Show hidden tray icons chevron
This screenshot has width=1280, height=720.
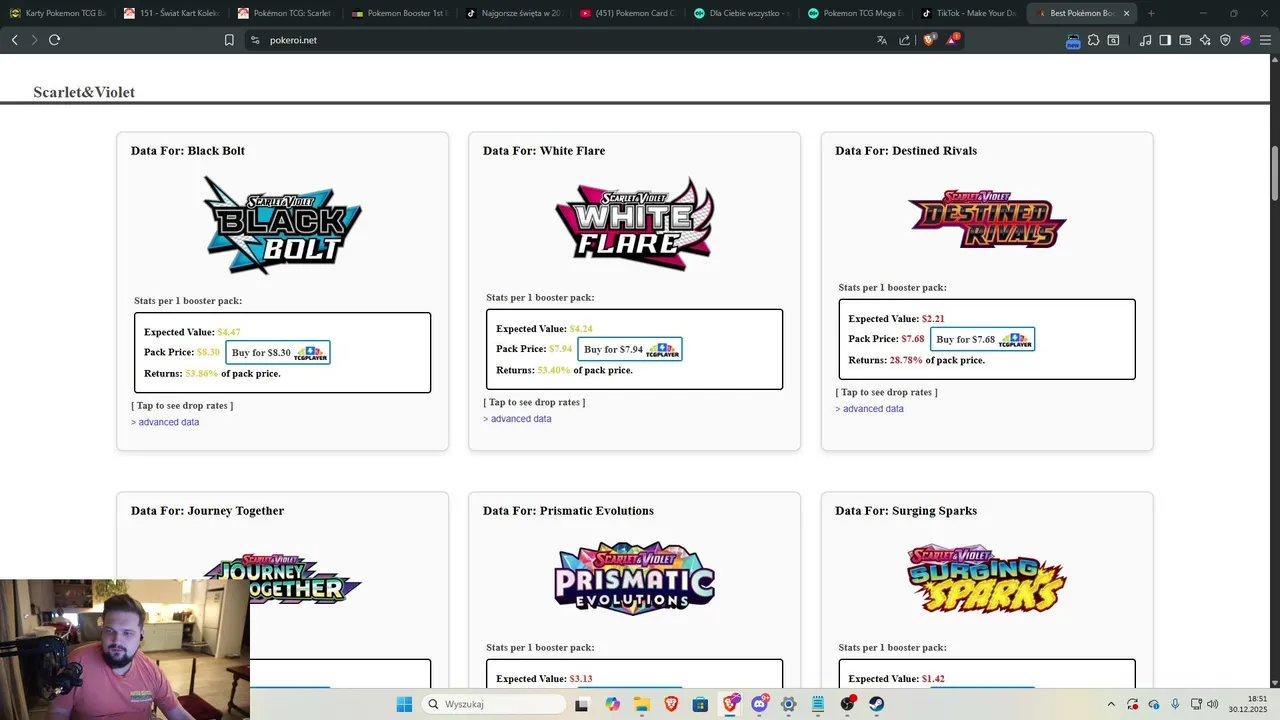[1111, 704]
